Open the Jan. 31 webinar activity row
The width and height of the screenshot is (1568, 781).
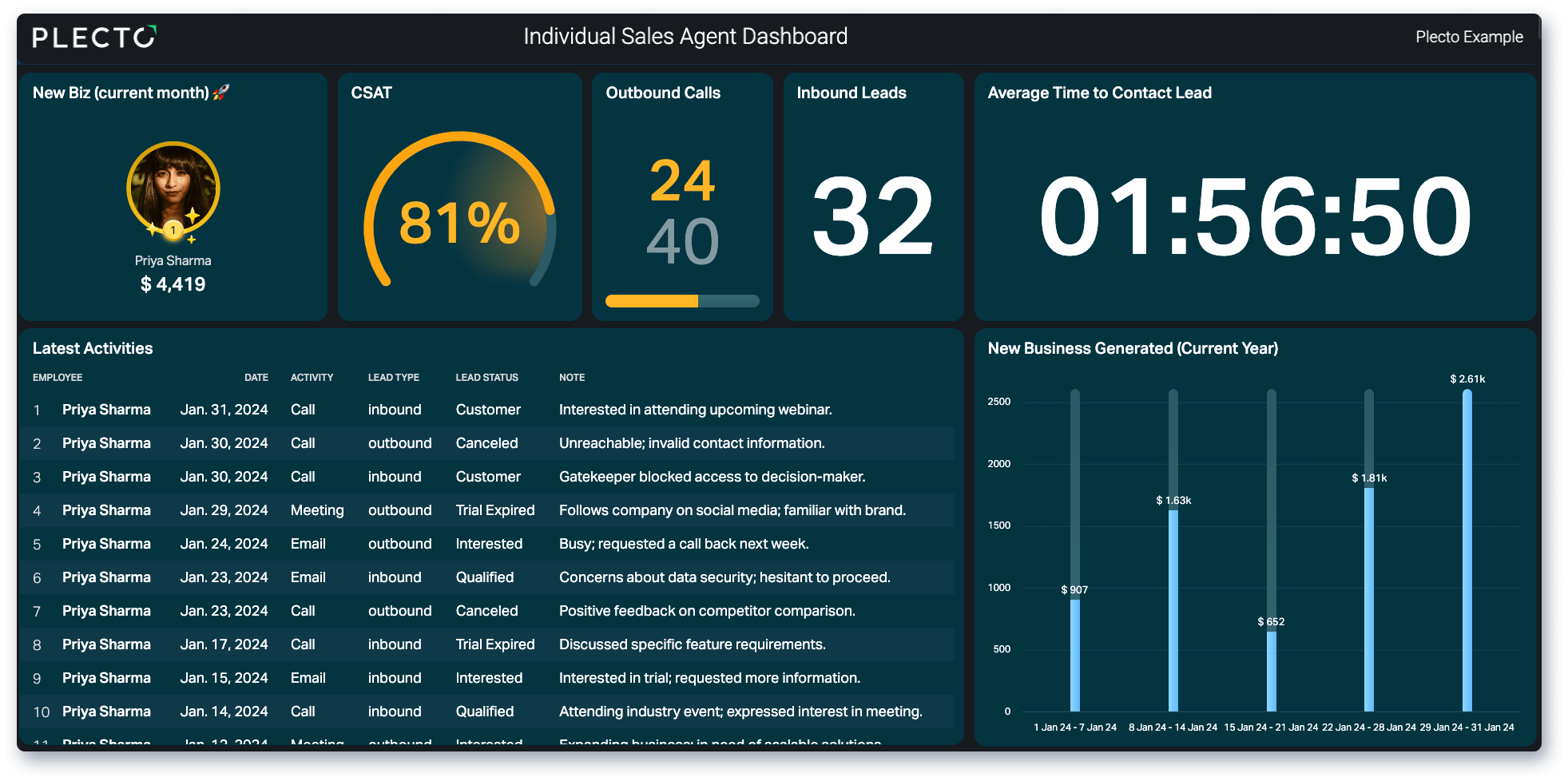coord(487,410)
